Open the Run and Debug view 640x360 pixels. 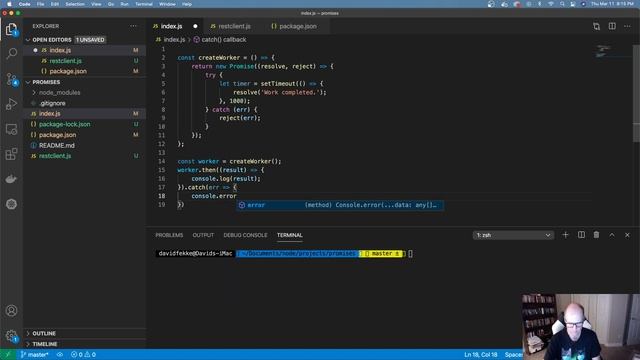click(11, 104)
